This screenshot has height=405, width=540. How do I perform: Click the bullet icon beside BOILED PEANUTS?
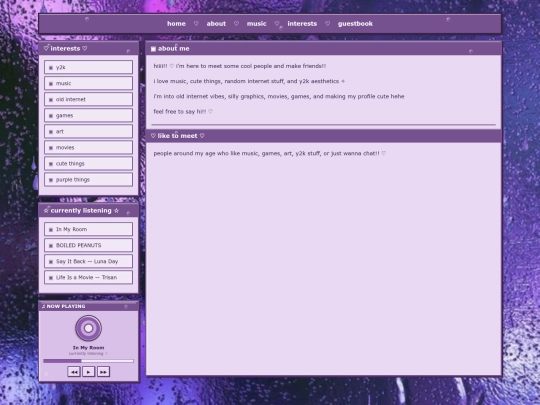click(x=51, y=246)
